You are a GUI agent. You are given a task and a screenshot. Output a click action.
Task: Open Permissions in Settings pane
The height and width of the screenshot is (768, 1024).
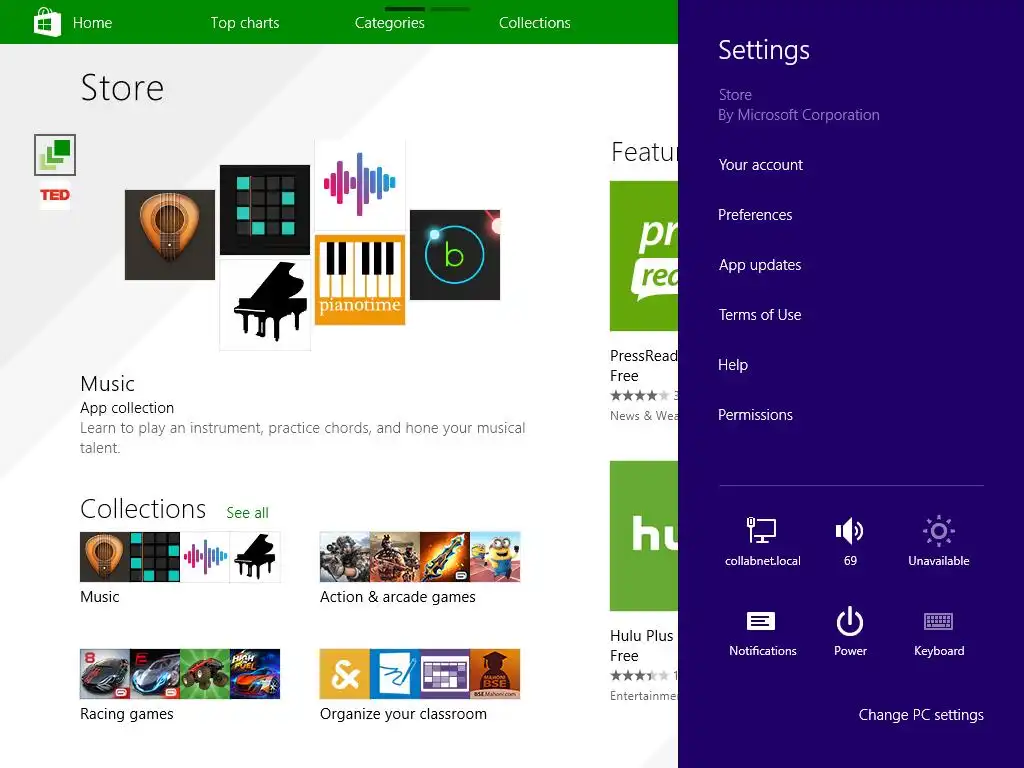coord(756,415)
